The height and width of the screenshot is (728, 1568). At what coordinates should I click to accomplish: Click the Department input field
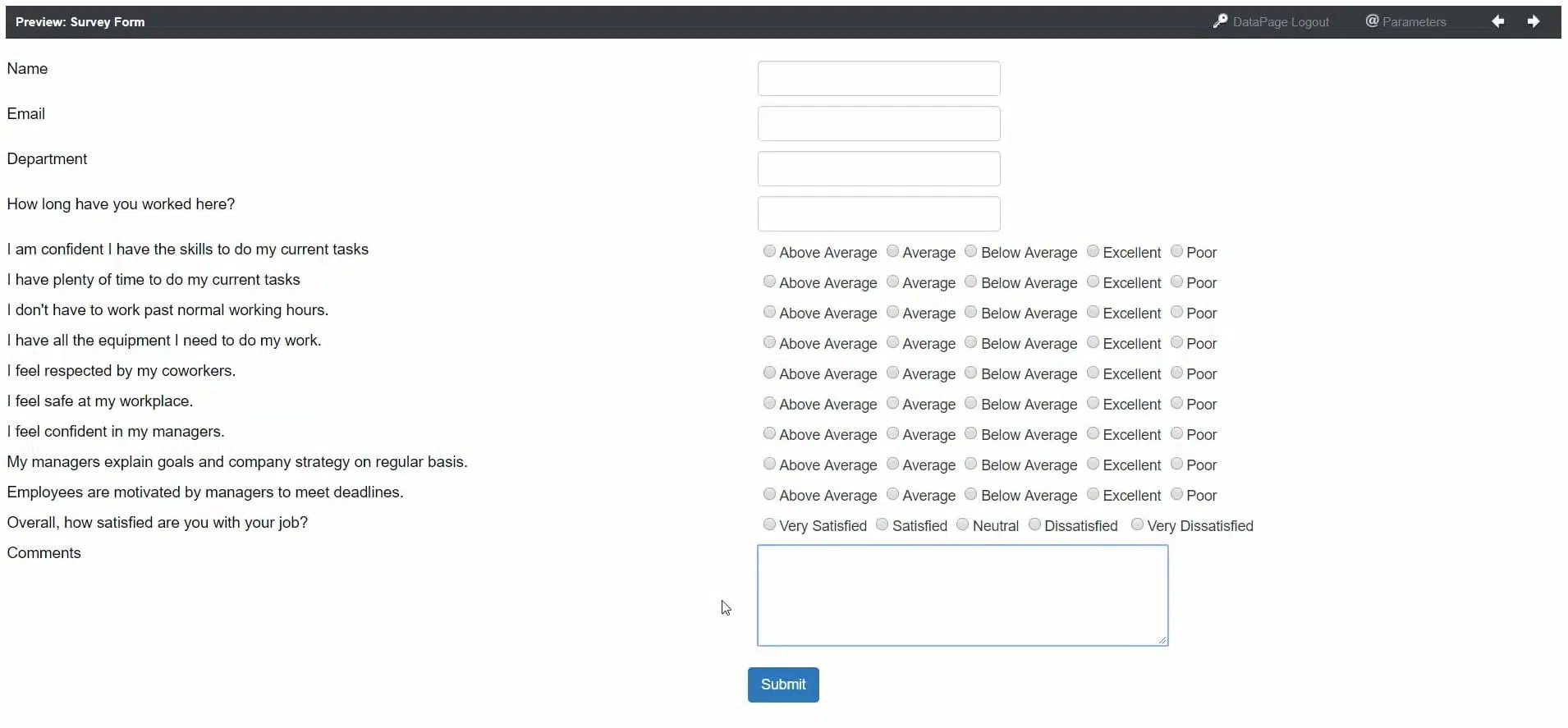878,169
